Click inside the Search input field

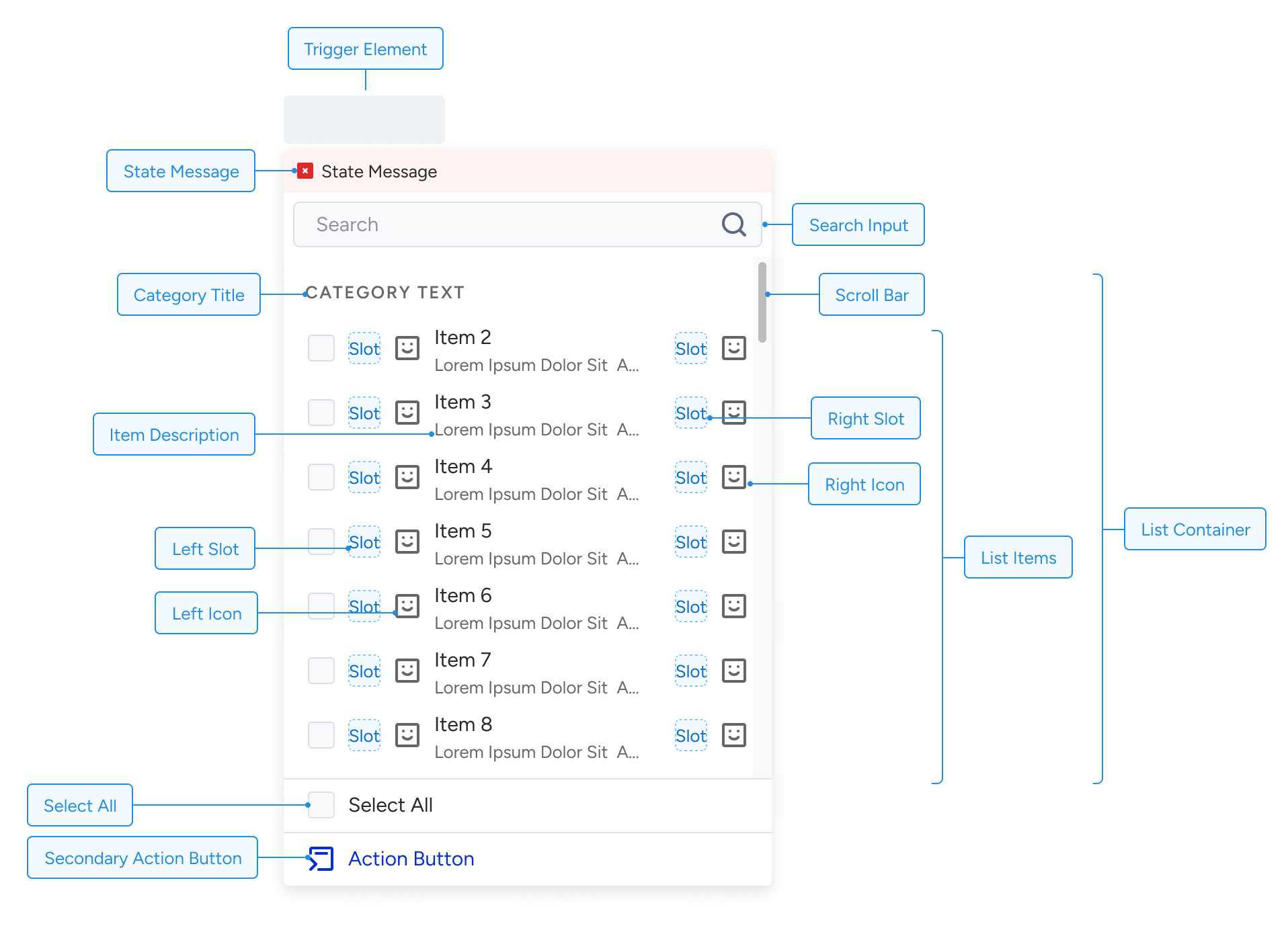coord(471,224)
